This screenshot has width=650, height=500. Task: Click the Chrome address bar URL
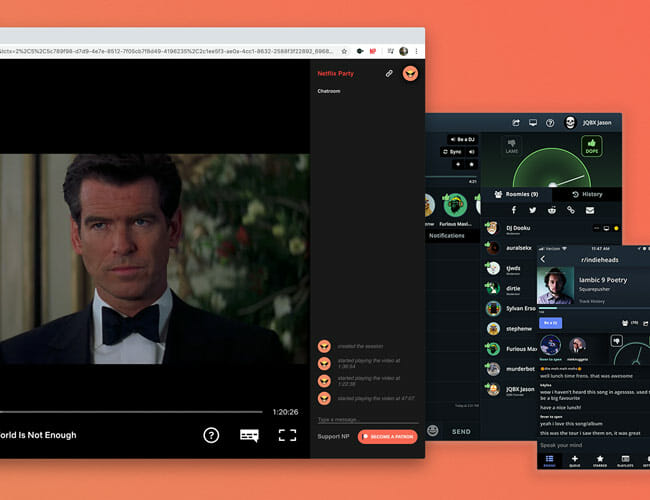click(x=167, y=51)
